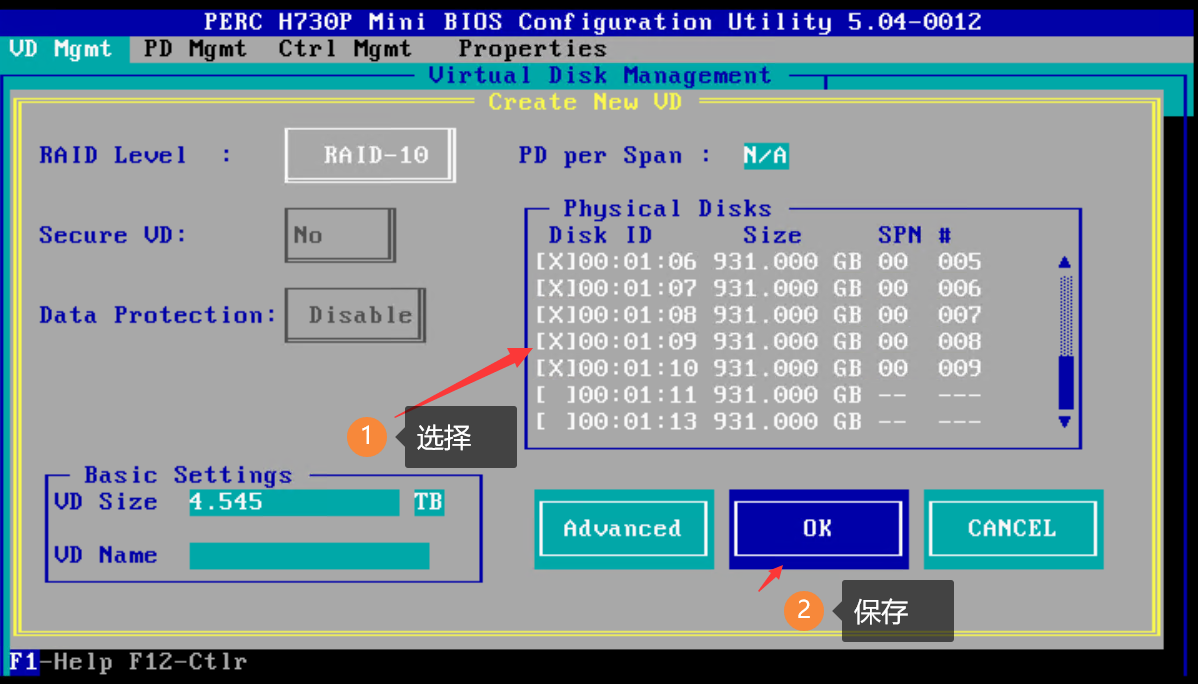Click the empty VD Name input field
Screen dimensions: 1198x684
309,556
